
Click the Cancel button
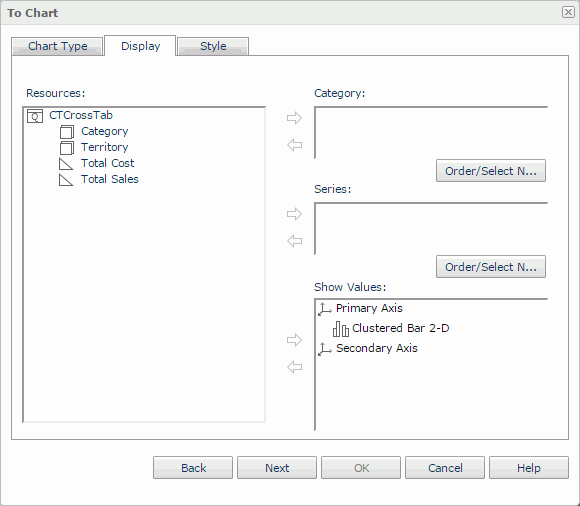point(445,468)
